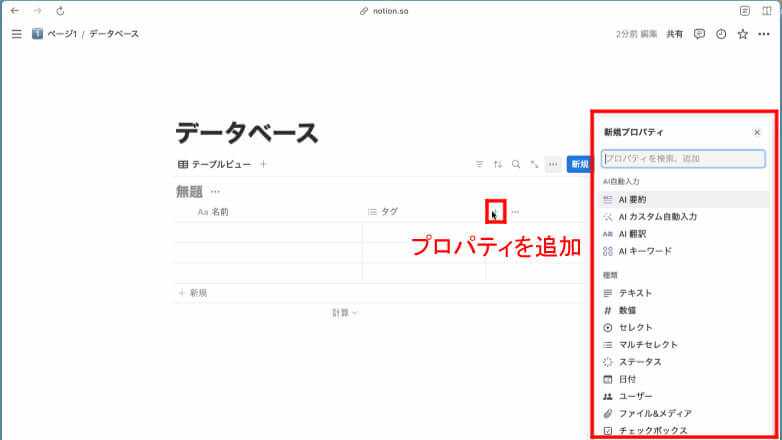The image size is (782, 440).
Task: Click the blue 新規 button
Action: [x=579, y=164]
